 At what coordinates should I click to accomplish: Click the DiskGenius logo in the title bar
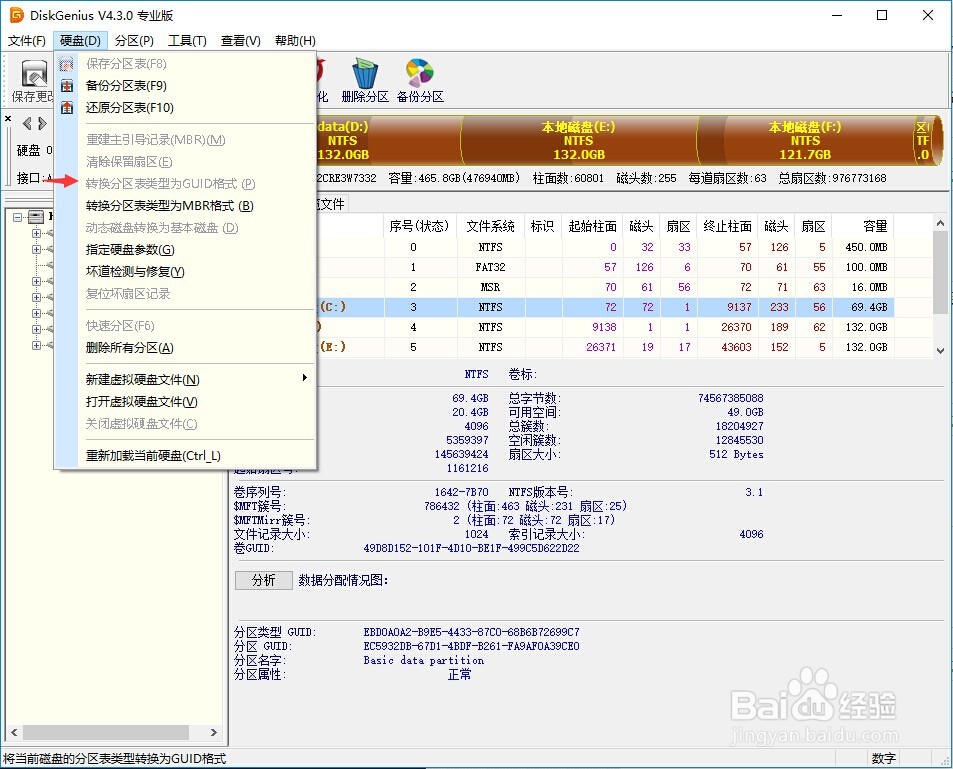16,15
